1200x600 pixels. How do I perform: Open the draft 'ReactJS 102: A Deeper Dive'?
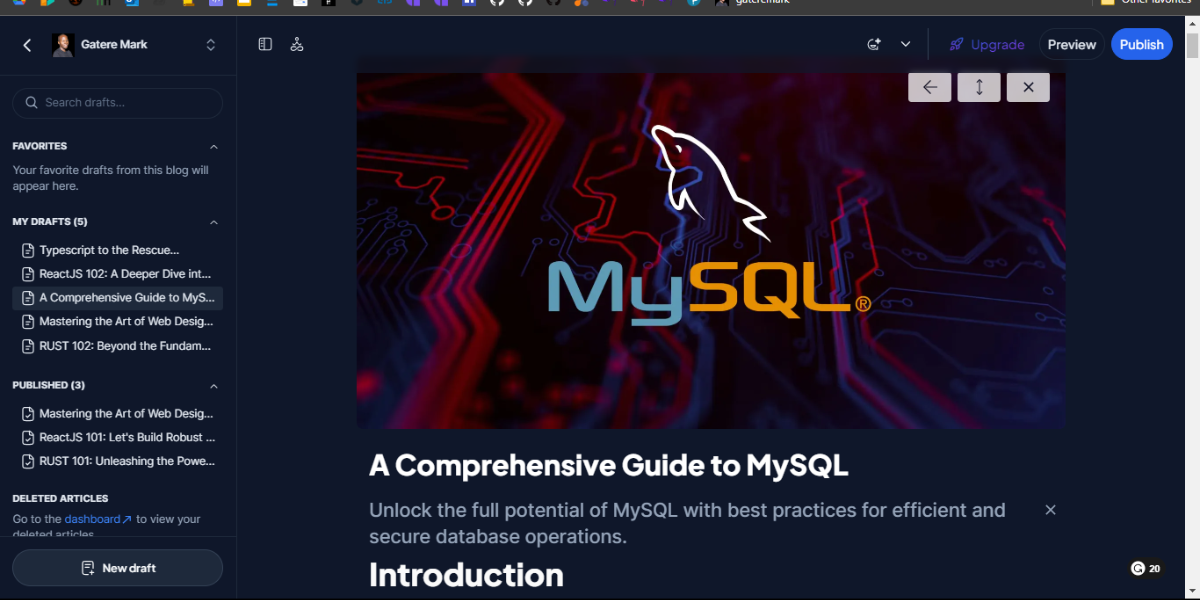pyautogui.click(x=117, y=274)
